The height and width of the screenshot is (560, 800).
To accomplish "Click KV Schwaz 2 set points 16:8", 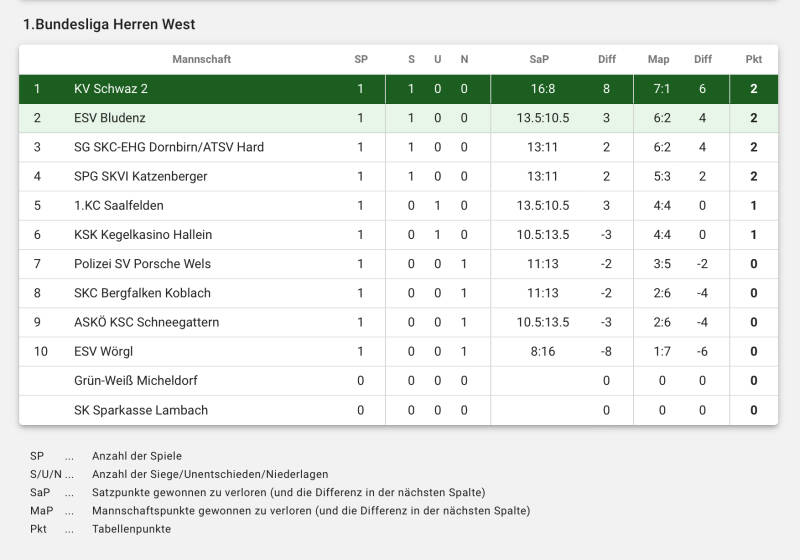I will pyautogui.click(x=543, y=89).
